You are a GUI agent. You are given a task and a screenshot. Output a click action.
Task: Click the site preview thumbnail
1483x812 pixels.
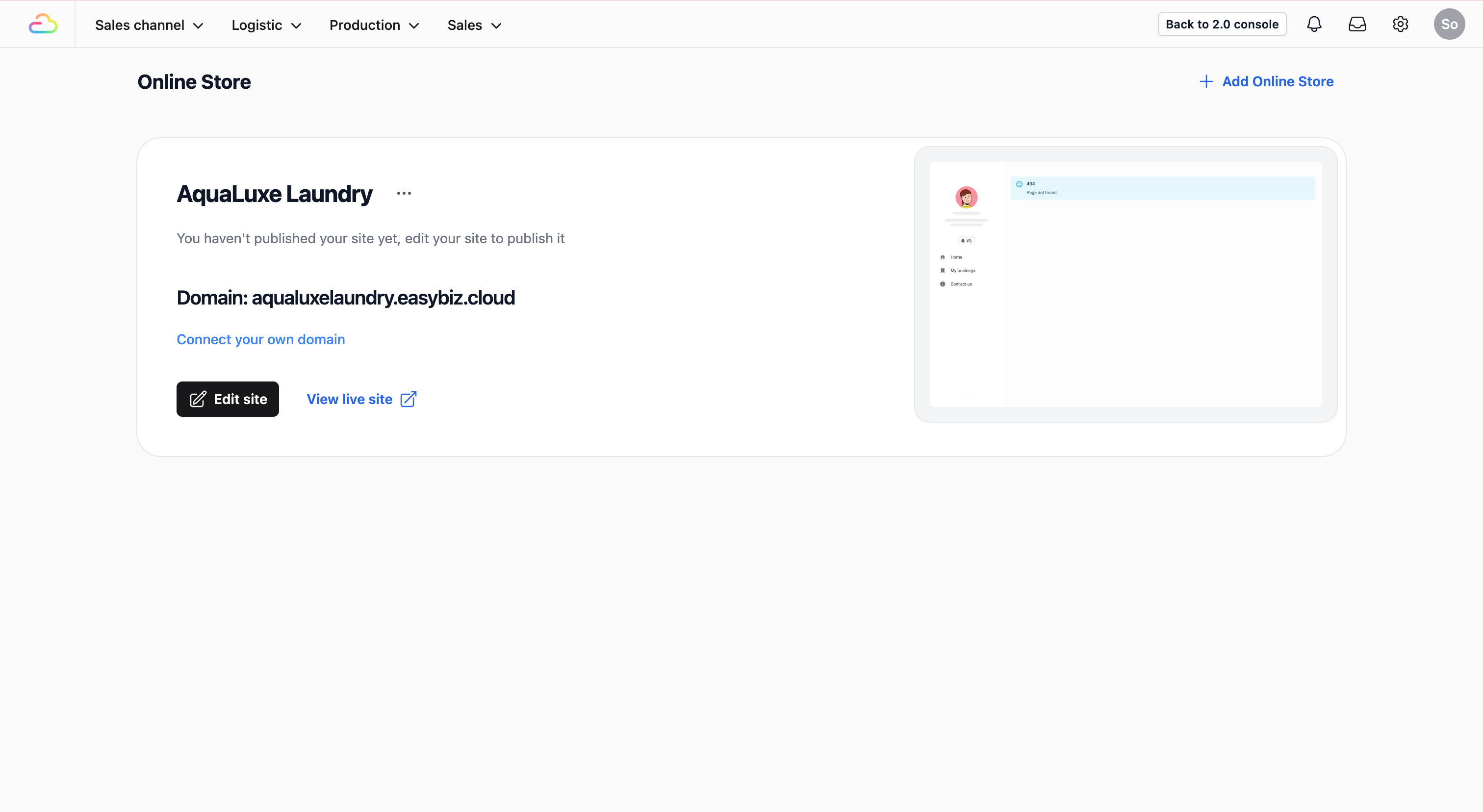tap(1125, 284)
